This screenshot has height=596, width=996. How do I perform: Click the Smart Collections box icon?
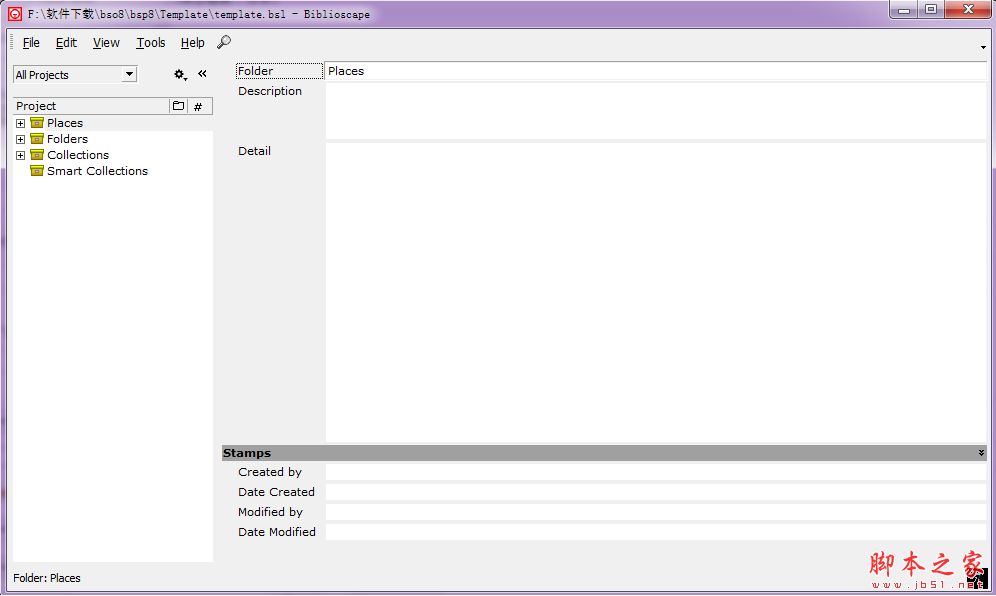(37, 171)
